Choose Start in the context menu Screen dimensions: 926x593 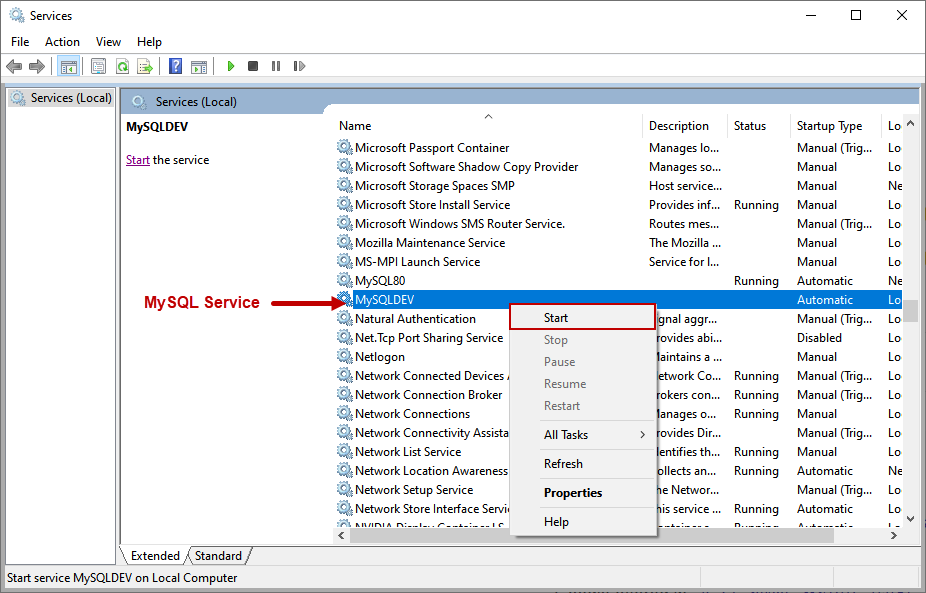(582, 317)
